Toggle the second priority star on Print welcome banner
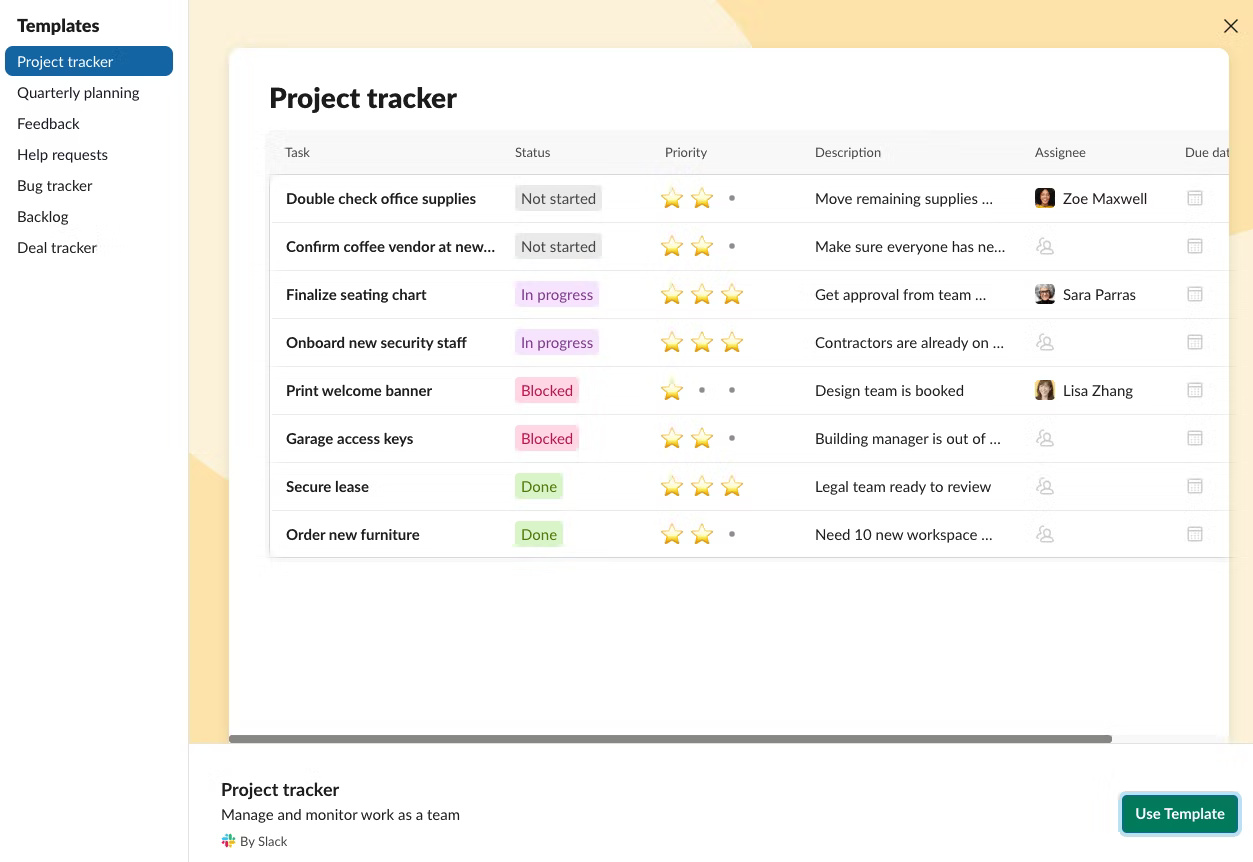The image size is (1253, 862). coord(701,390)
